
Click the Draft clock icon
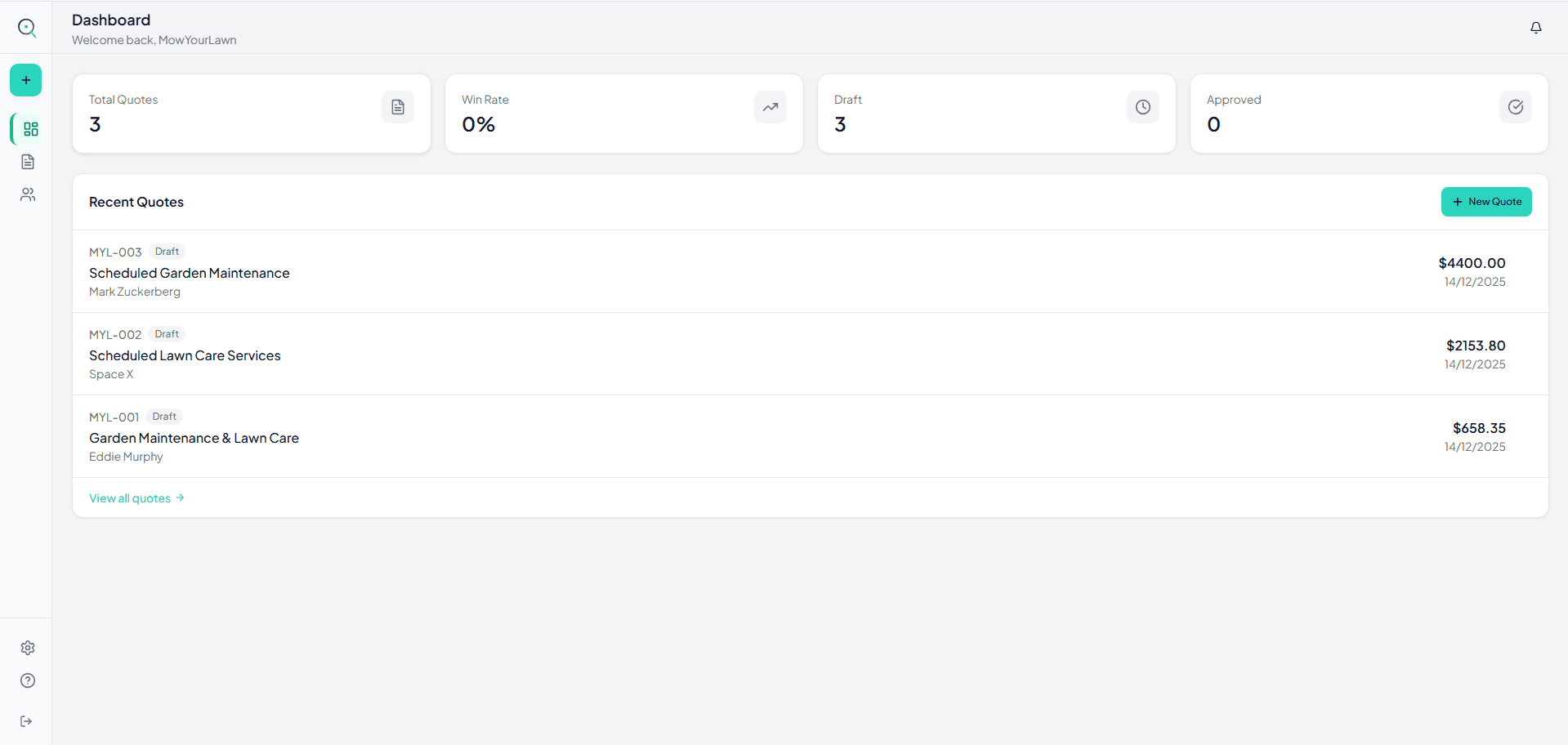pos(1142,107)
